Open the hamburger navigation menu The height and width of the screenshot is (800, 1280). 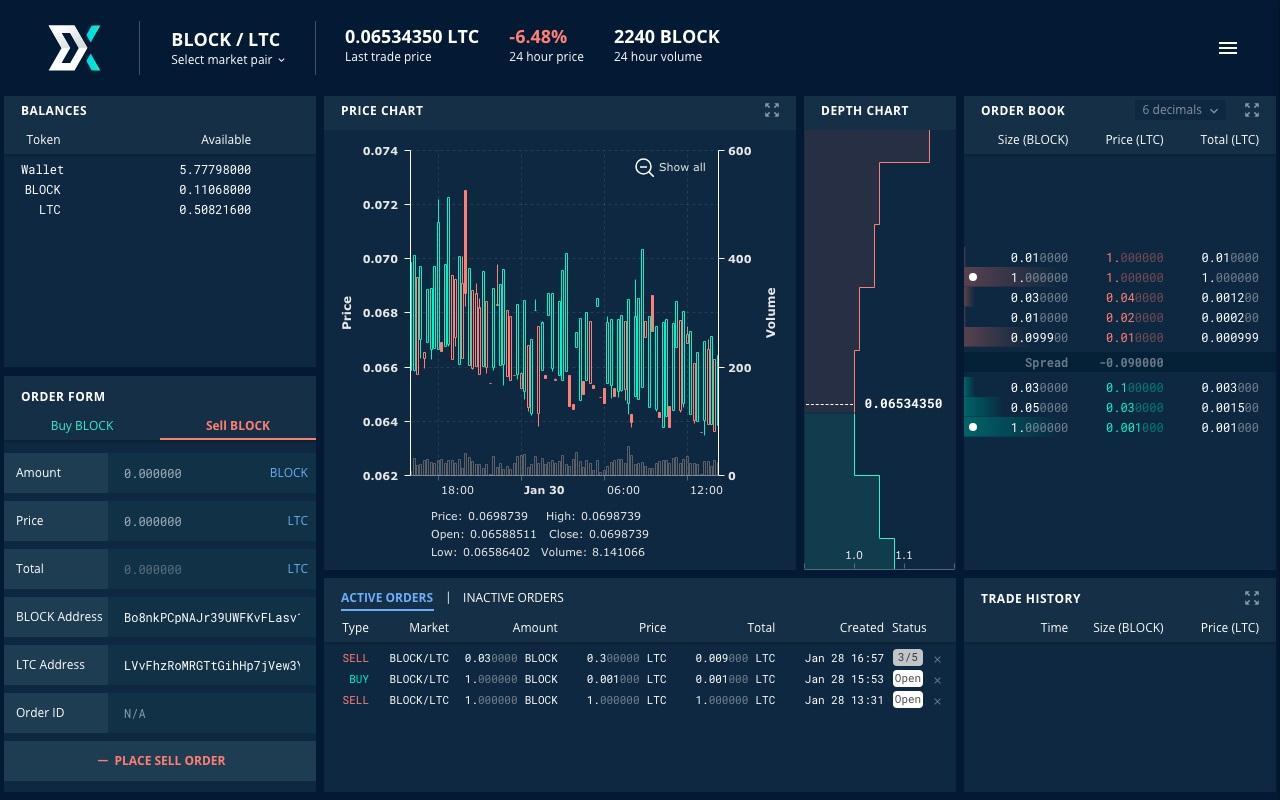pyautogui.click(x=1228, y=47)
